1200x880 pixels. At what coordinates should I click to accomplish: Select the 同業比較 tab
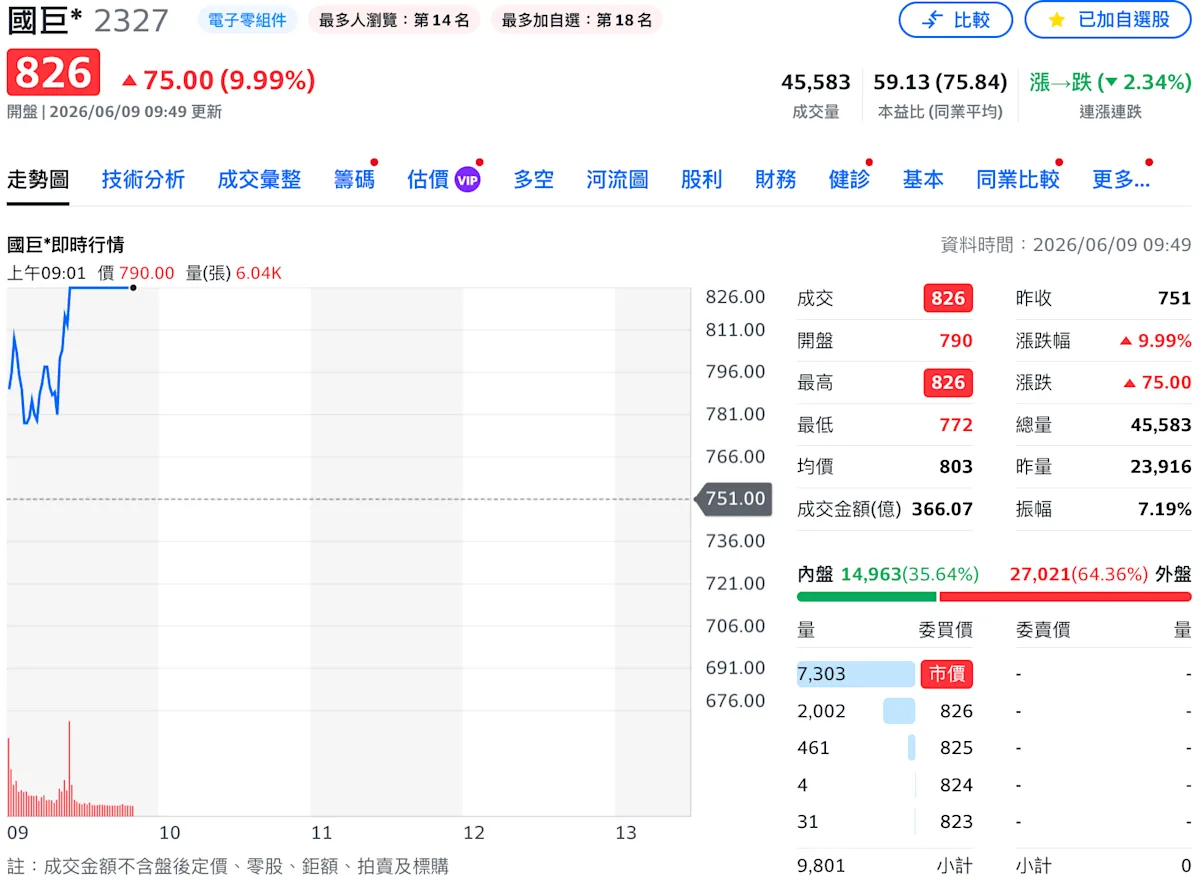tap(1017, 180)
